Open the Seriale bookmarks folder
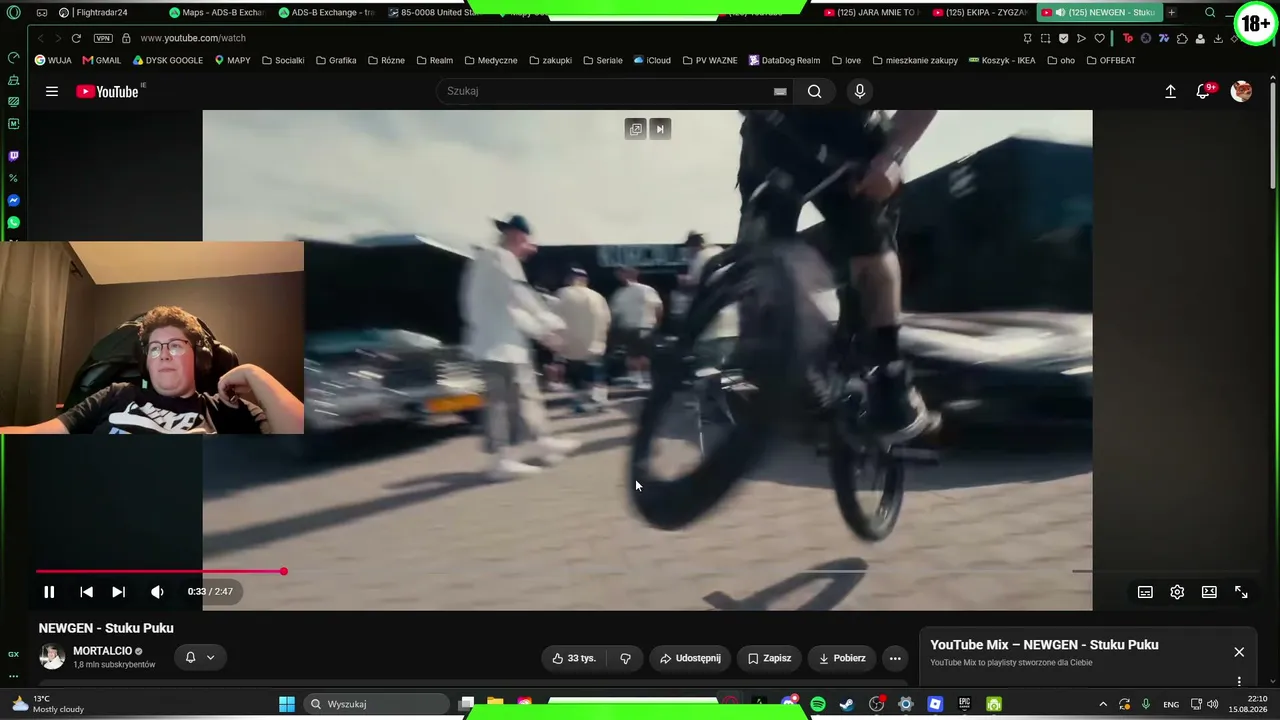 tap(603, 60)
